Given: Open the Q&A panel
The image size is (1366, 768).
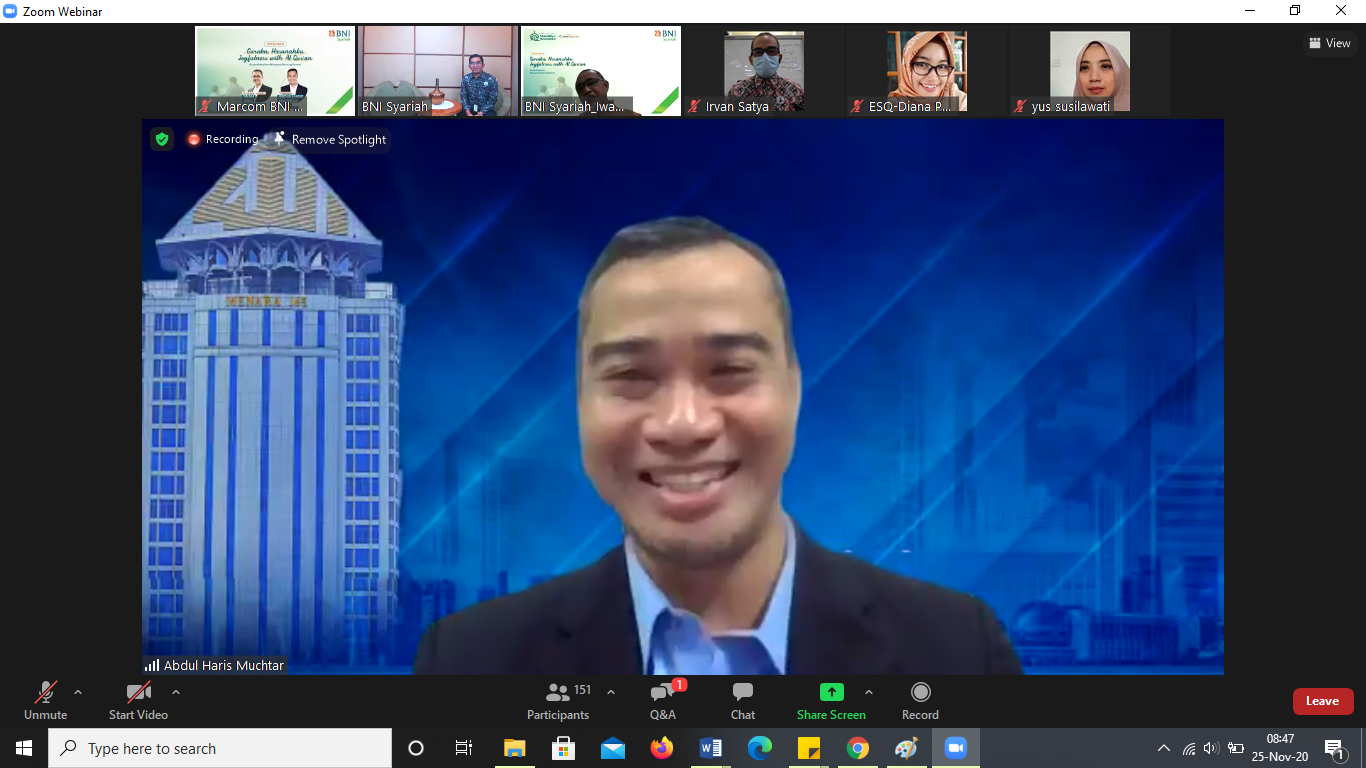Looking at the screenshot, I should pos(663,700).
